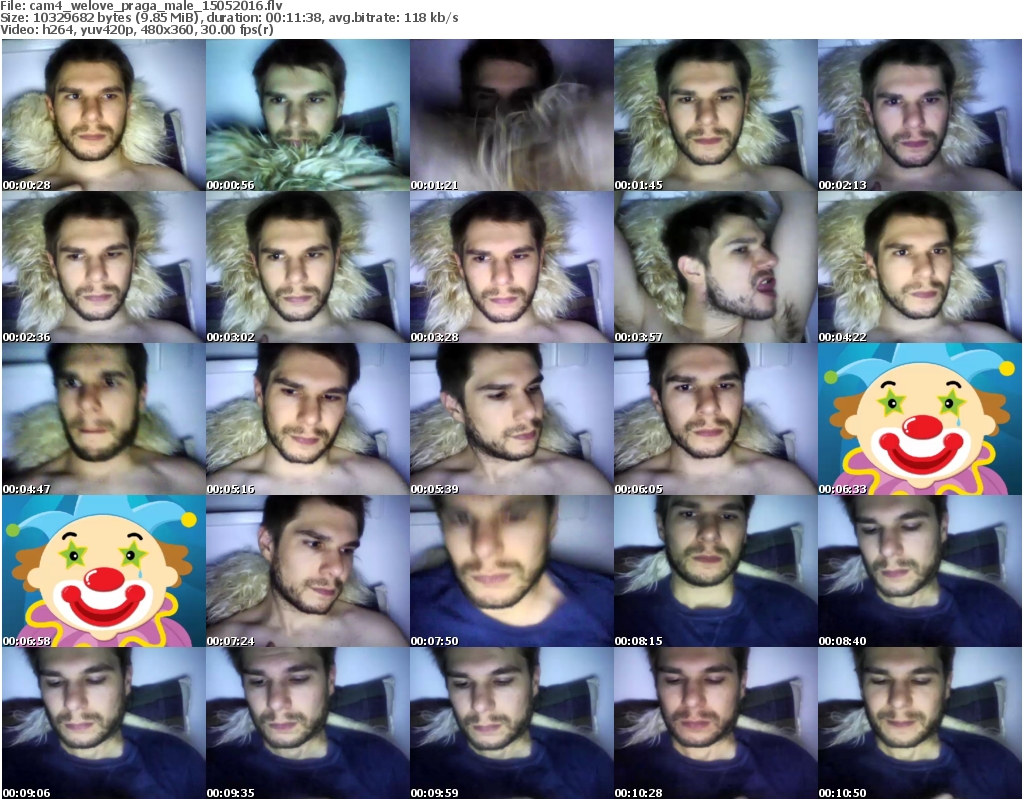Click the clown frame at 00:06:58
The width and height of the screenshot is (1024, 799).
(x=103, y=571)
